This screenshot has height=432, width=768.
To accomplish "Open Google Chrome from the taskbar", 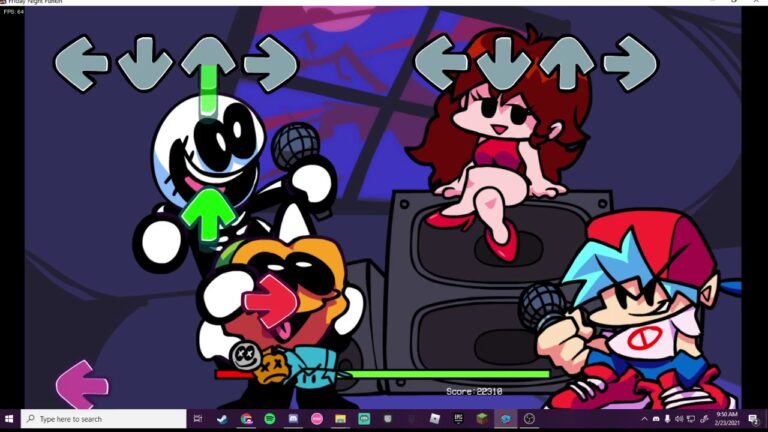I will pos(246,419).
